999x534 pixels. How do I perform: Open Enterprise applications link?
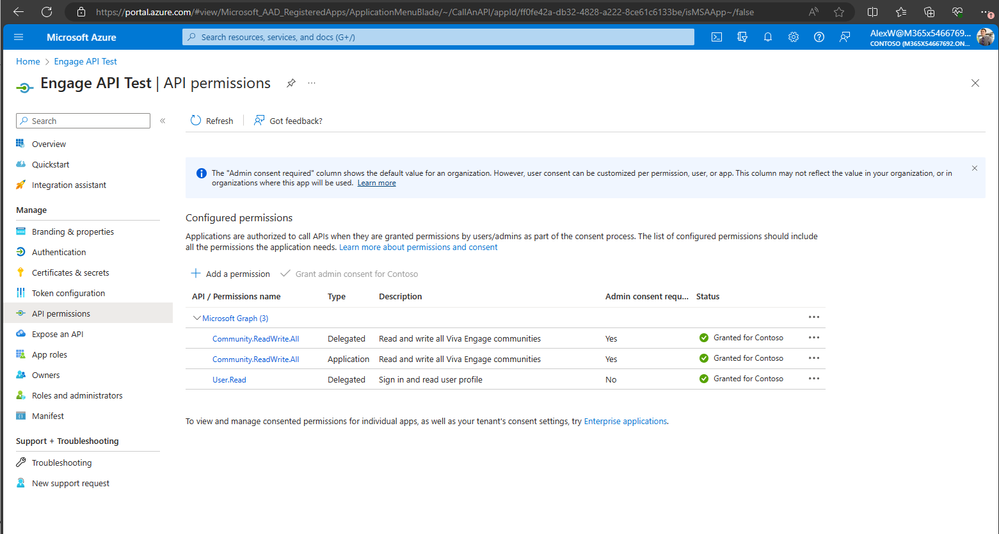click(x=625, y=421)
